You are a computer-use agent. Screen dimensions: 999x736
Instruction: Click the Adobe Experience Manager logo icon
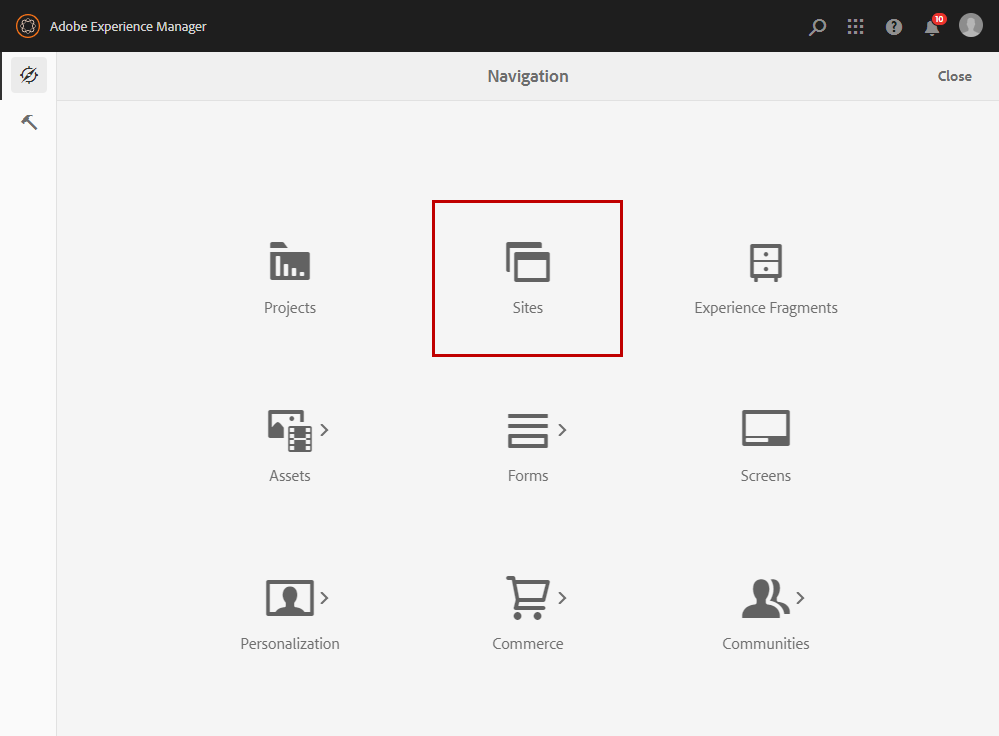point(27,26)
